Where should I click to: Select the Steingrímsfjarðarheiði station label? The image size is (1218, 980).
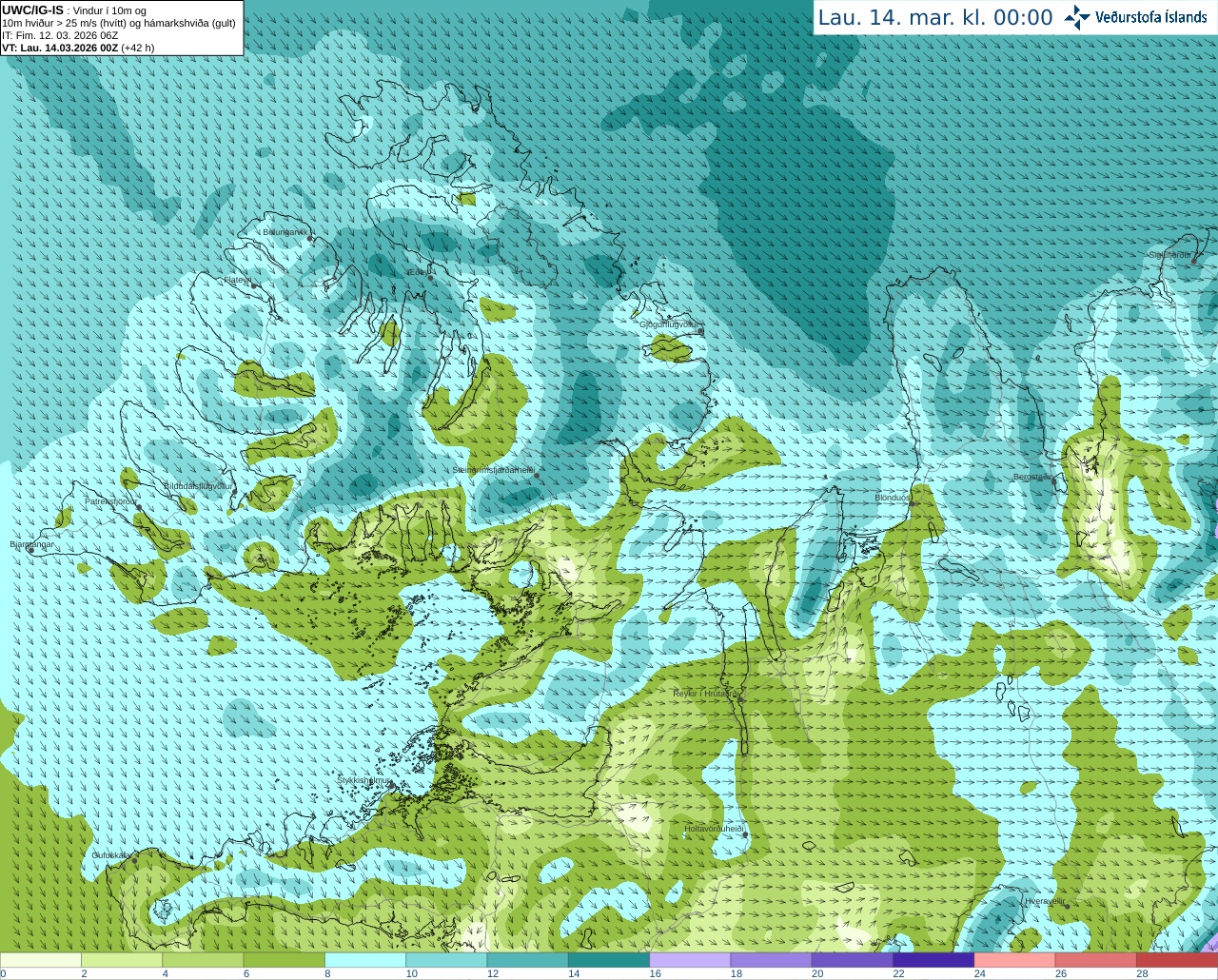coord(492,470)
